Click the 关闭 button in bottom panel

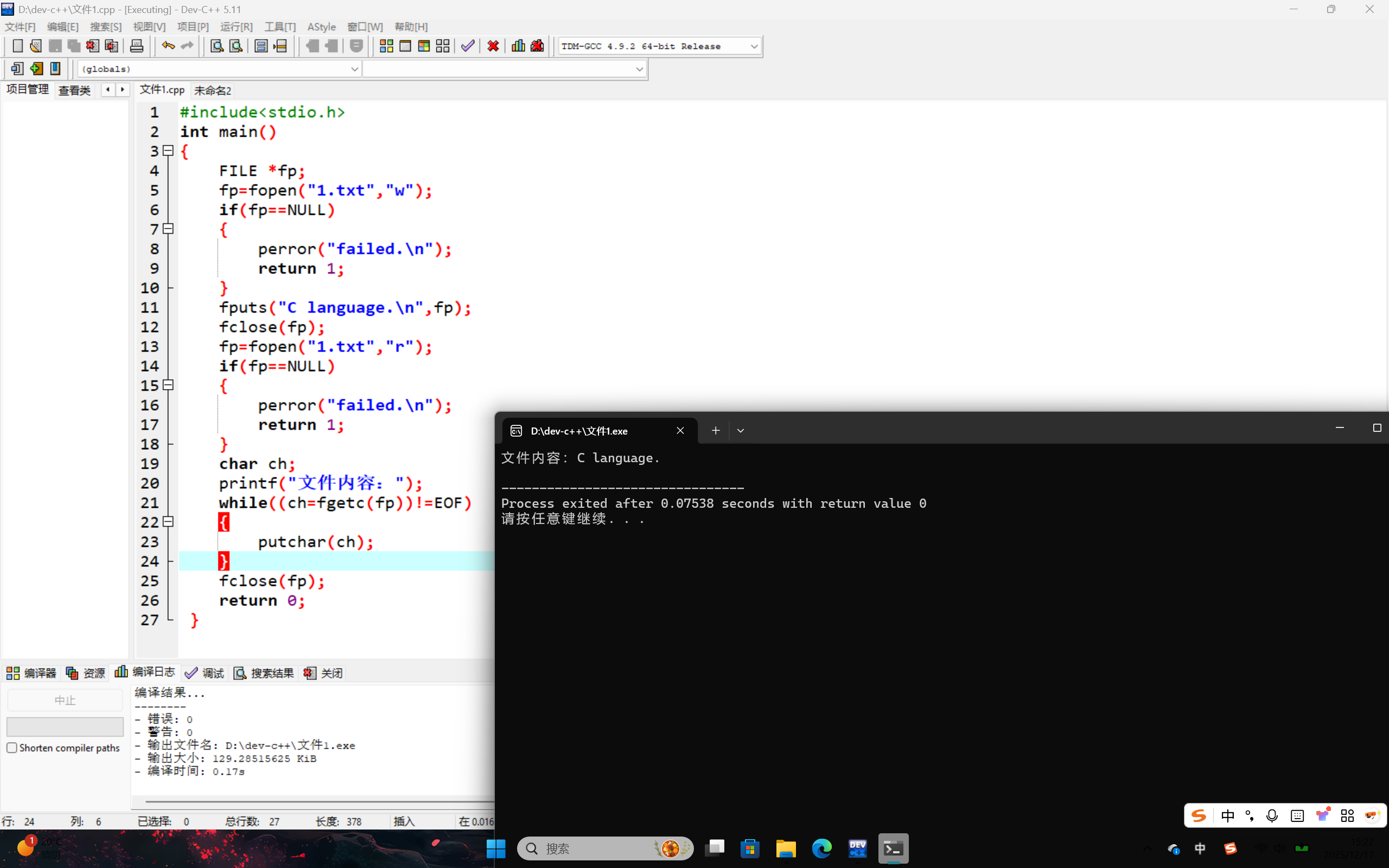(323, 673)
